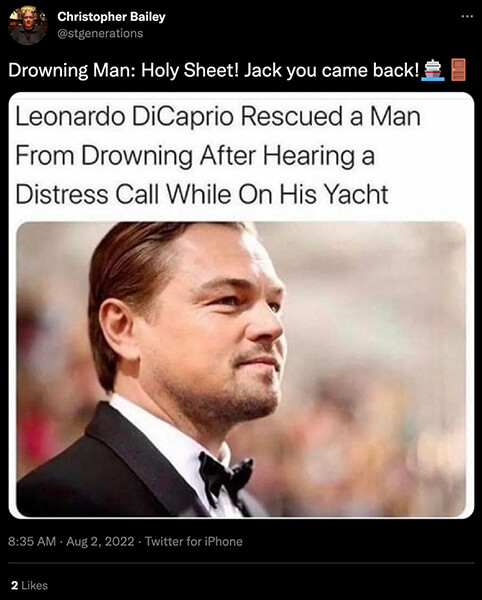Click the 'Distress Call While On His Yacht' line
The height and width of the screenshot is (600, 482).
pyautogui.click(x=202, y=194)
